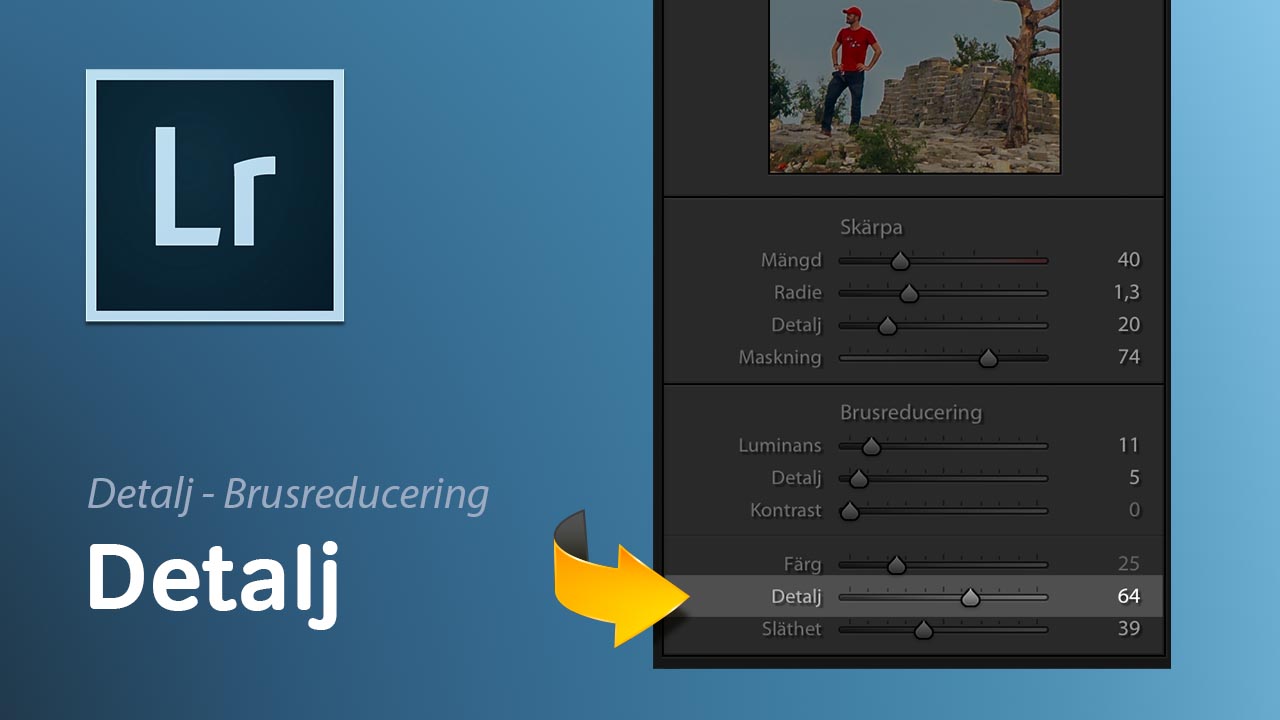Select the Kontrast value 0
The height and width of the screenshot is (720, 1280).
coord(1134,510)
